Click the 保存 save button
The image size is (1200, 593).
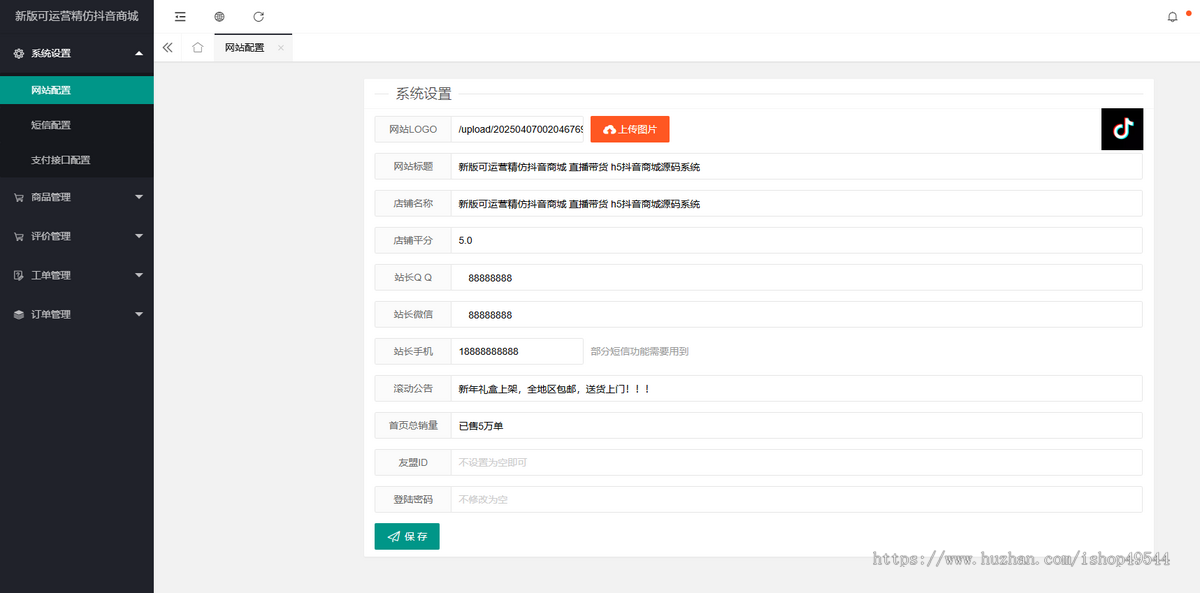click(407, 536)
